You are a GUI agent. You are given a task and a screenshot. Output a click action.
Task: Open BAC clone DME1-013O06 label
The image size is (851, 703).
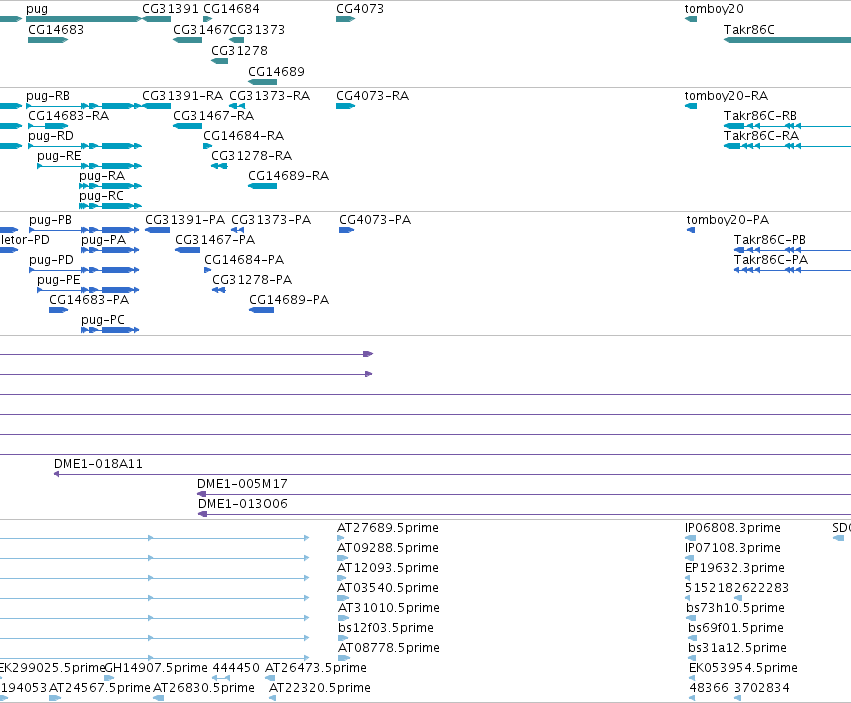[x=243, y=504]
